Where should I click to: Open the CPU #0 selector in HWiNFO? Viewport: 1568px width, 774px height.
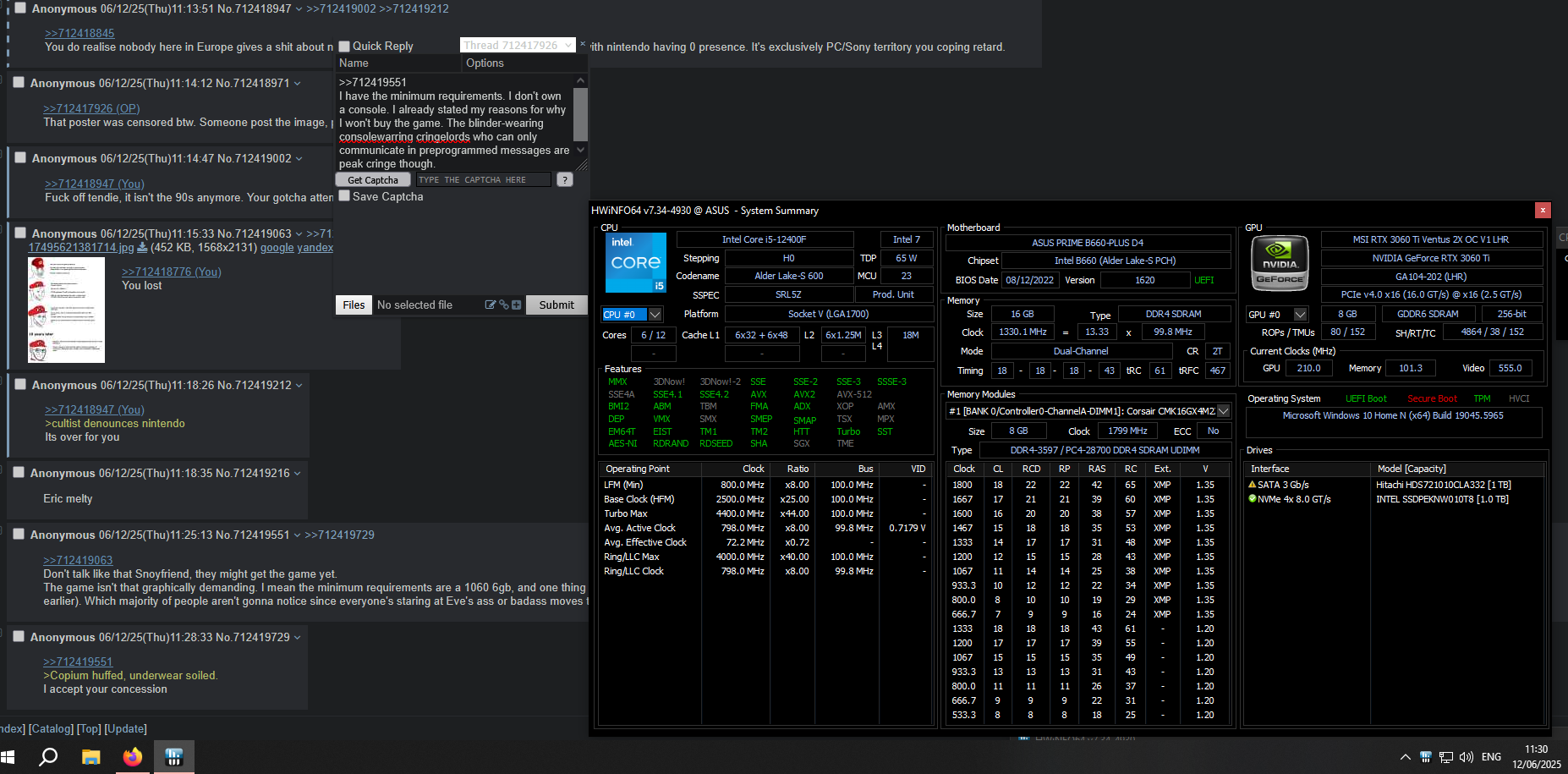[x=632, y=315]
